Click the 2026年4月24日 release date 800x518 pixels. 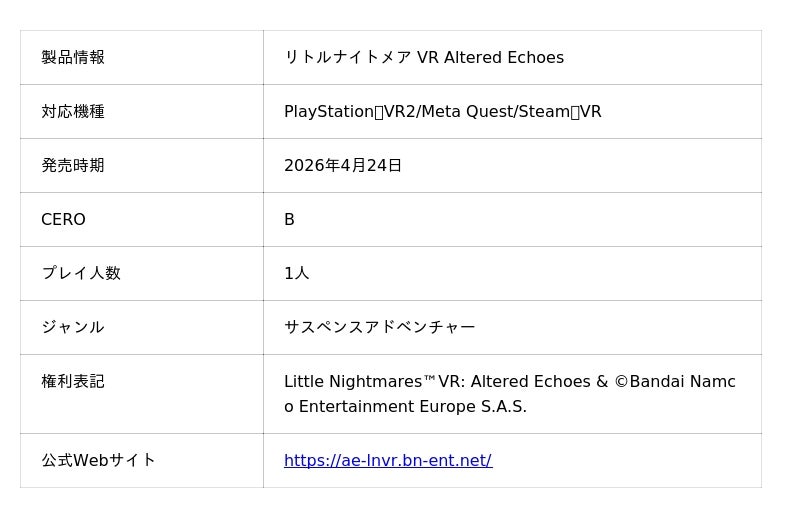click(343, 165)
